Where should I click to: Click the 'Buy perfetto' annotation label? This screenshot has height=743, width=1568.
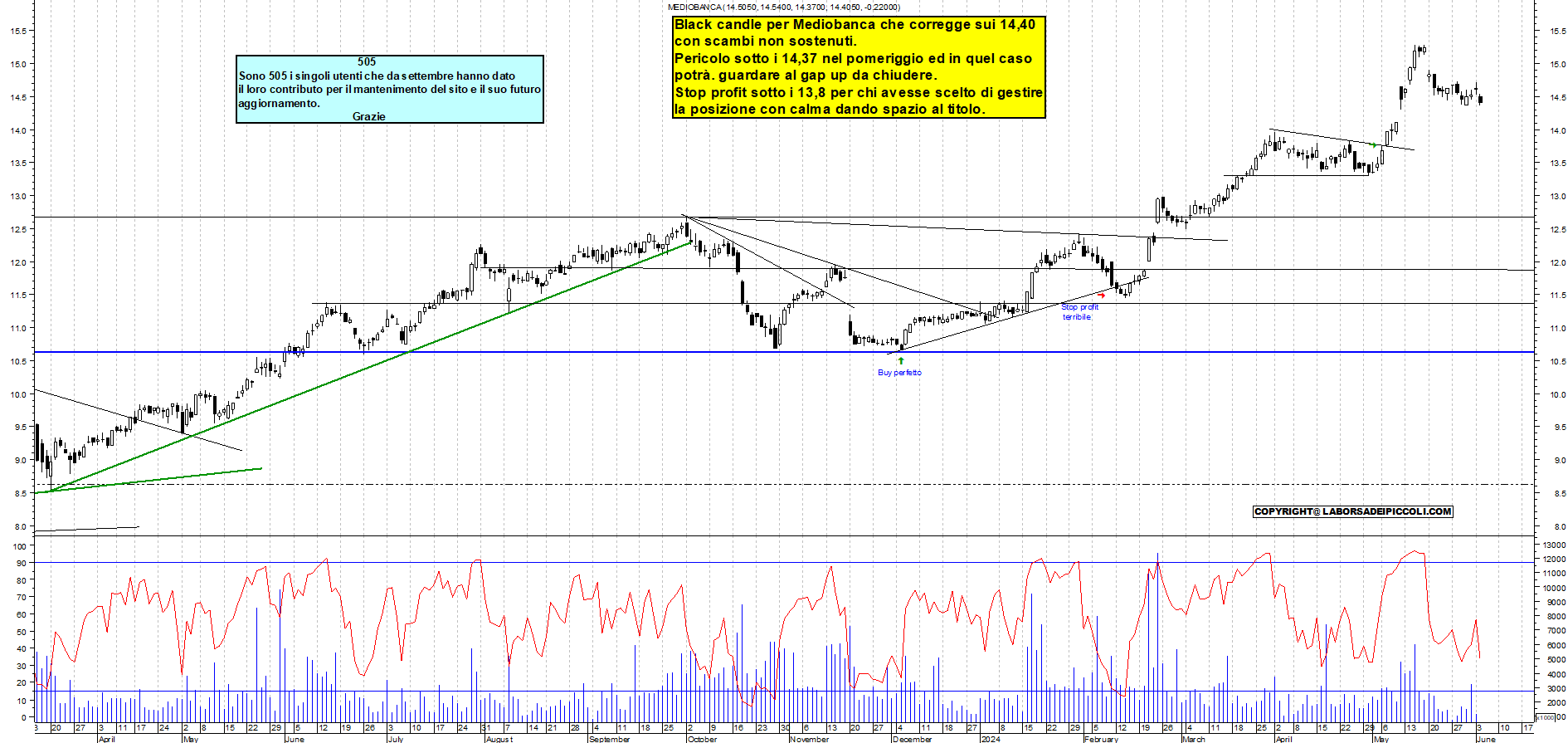point(899,373)
